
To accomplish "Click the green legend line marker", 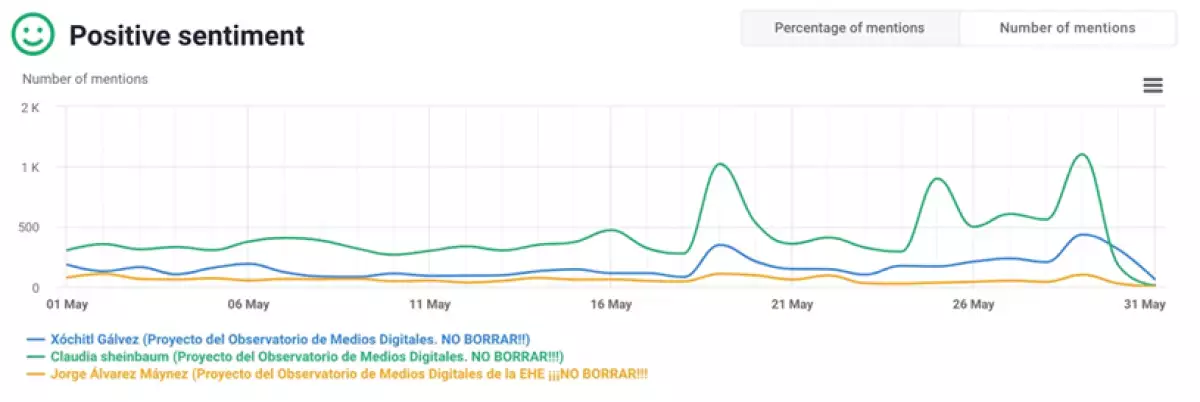I will [x=37, y=357].
